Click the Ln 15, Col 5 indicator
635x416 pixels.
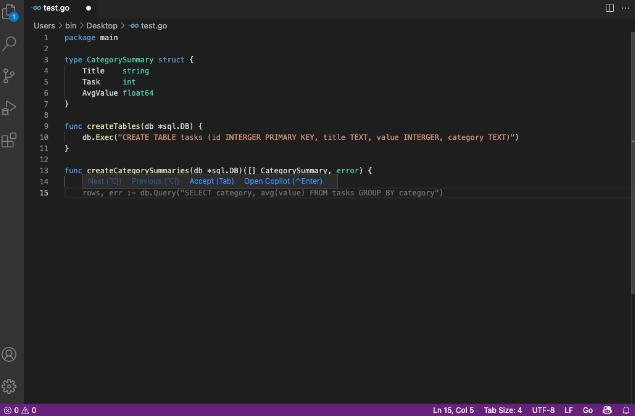tap(453, 410)
